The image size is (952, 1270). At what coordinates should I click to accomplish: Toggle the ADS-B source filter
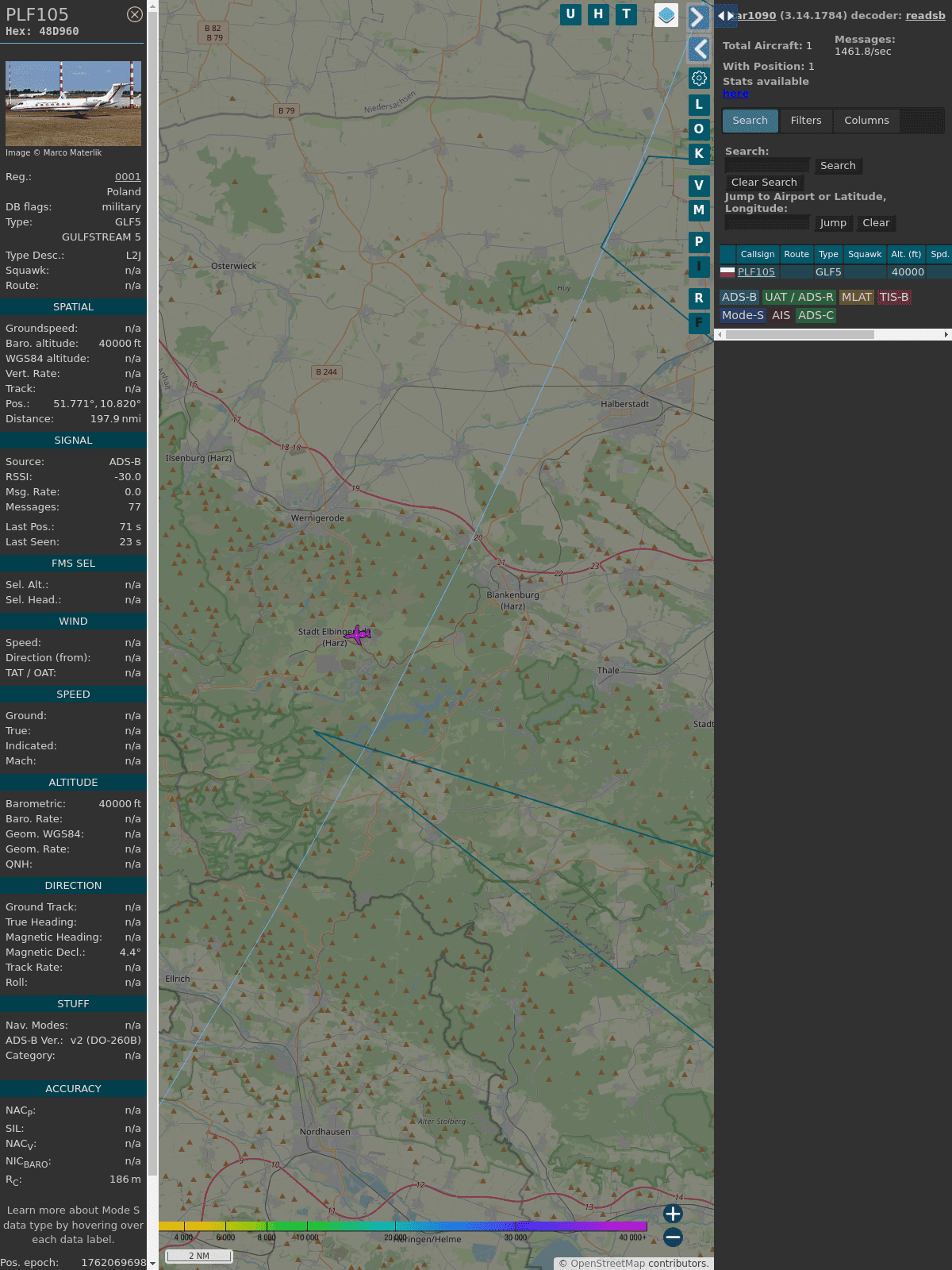click(739, 297)
